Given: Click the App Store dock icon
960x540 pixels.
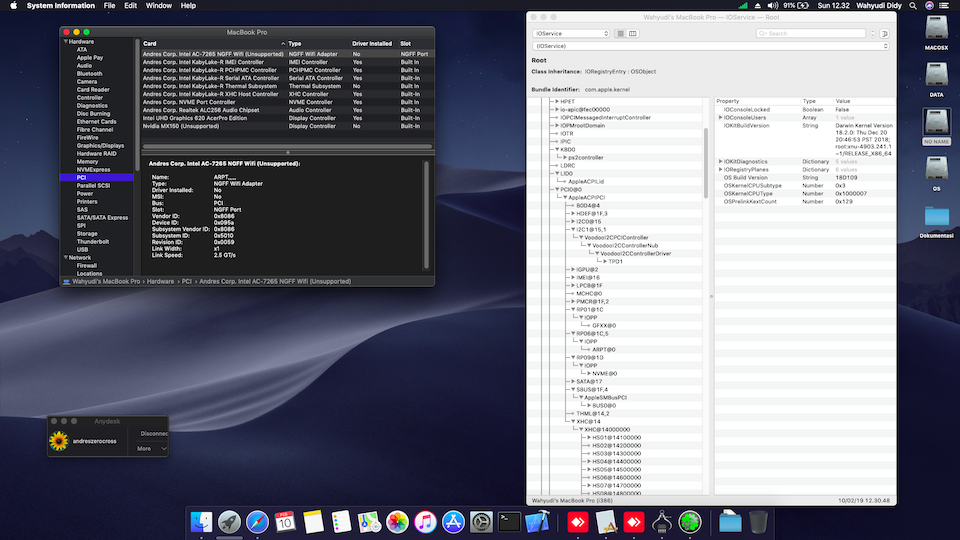Looking at the screenshot, I should click(x=453, y=521).
